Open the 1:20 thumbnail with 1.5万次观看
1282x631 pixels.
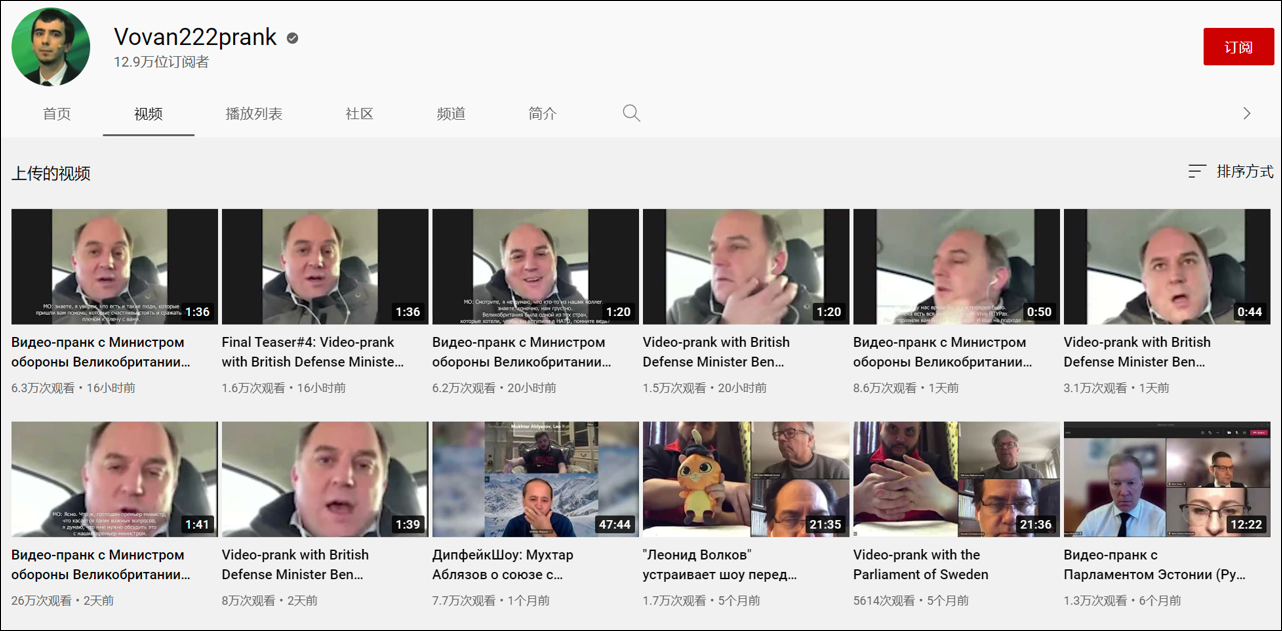click(x=746, y=267)
